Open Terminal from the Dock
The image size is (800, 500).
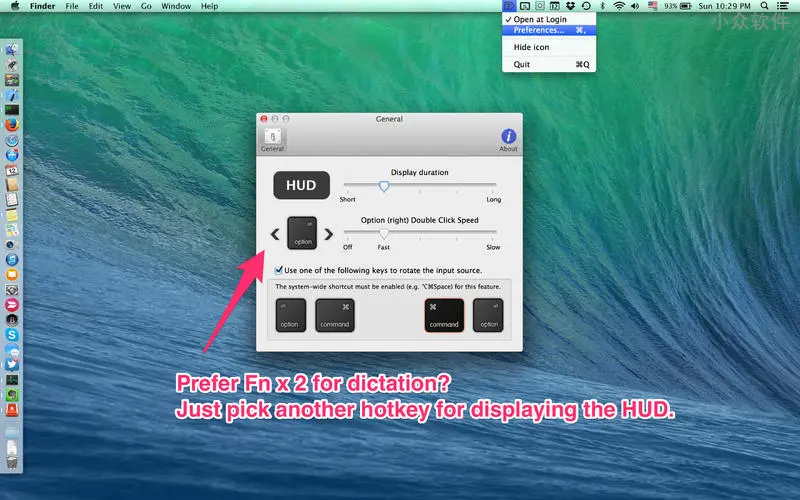pos(12,110)
